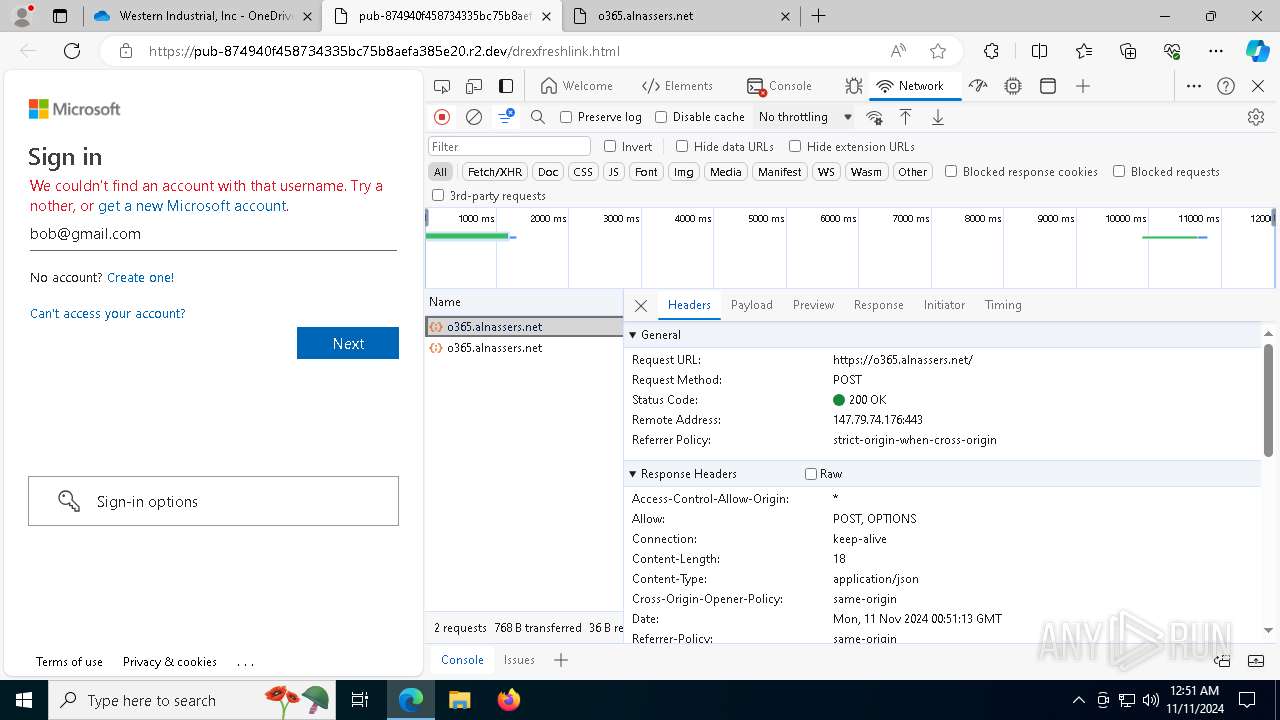Select second o365.alnassers.net request row
This screenshot has height=720, width=1280.
click(524, 348)
